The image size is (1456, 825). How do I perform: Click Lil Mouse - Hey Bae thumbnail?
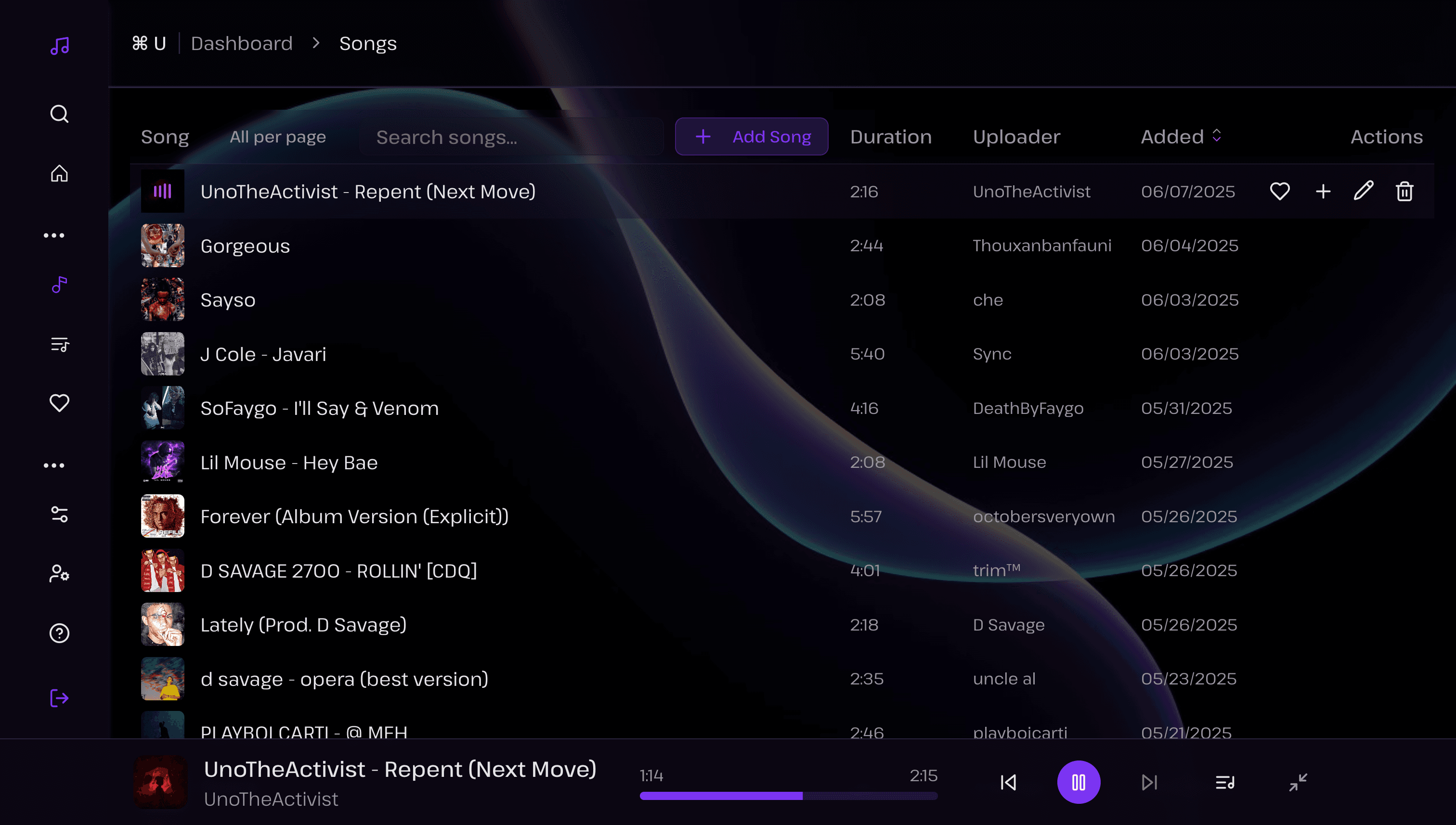tap(163, 462)
